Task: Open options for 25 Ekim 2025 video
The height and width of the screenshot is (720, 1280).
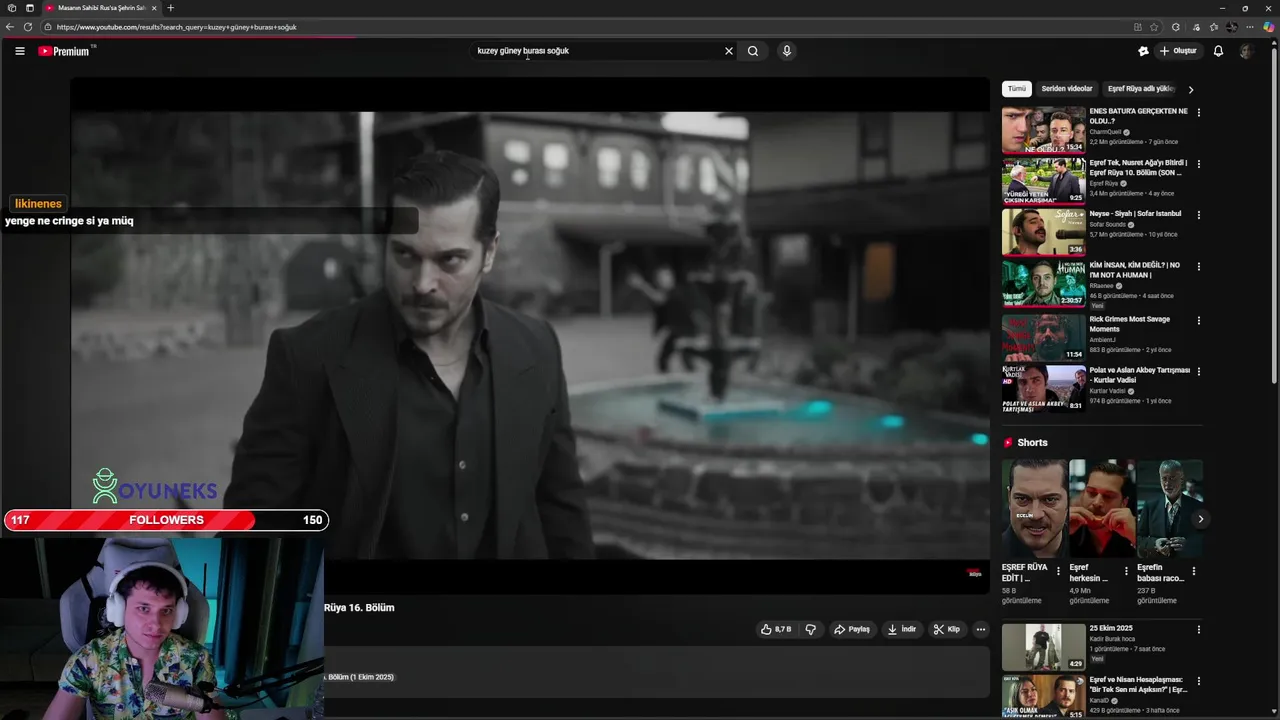Action: pos(1199,630)
